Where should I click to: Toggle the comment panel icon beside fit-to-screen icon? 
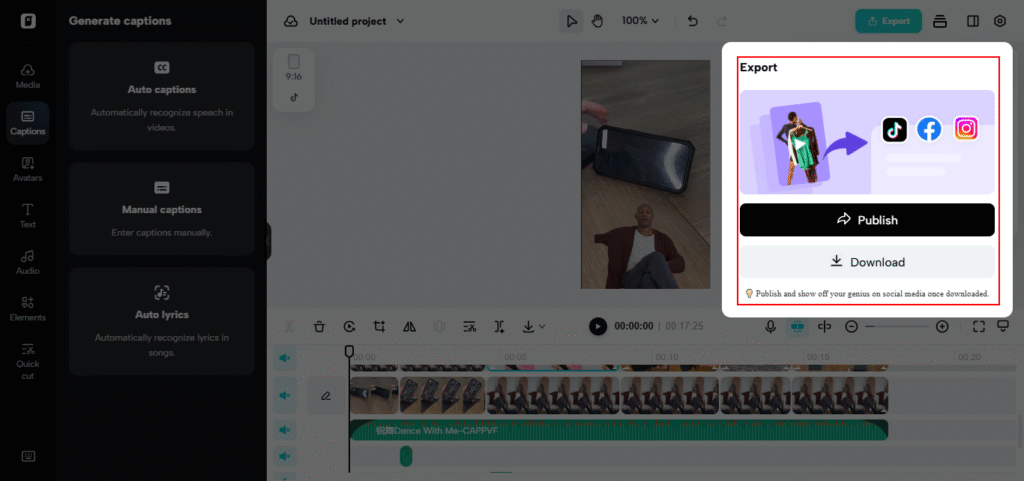[1004, 326]
